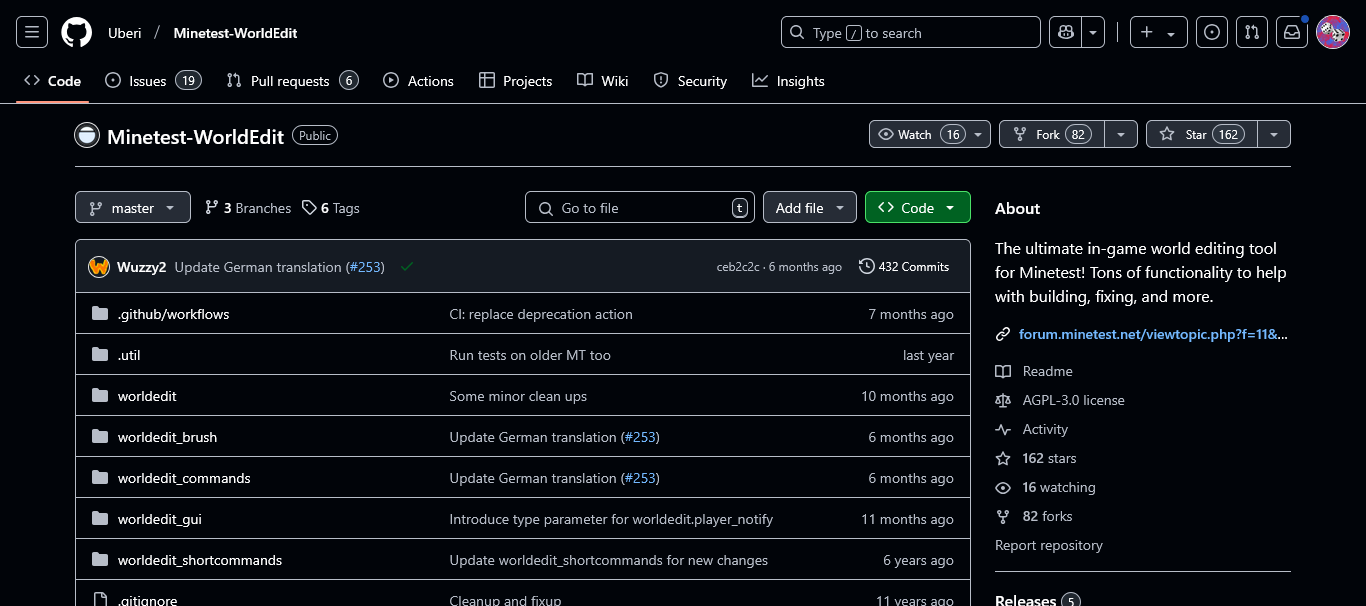Viewport: 1366px width, 606px height.
Task: Open the user avatar menu
Action: click(1333, 33)
